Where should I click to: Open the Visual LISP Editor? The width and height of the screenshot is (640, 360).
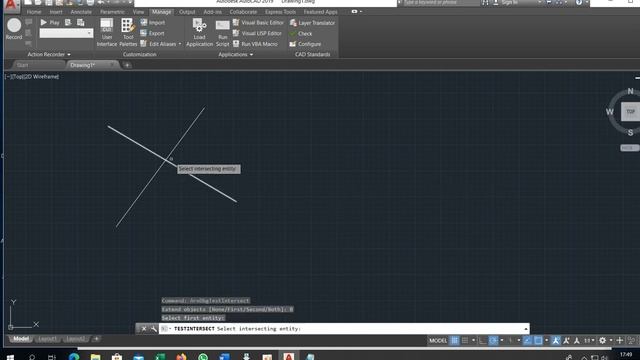pos(257,33)
